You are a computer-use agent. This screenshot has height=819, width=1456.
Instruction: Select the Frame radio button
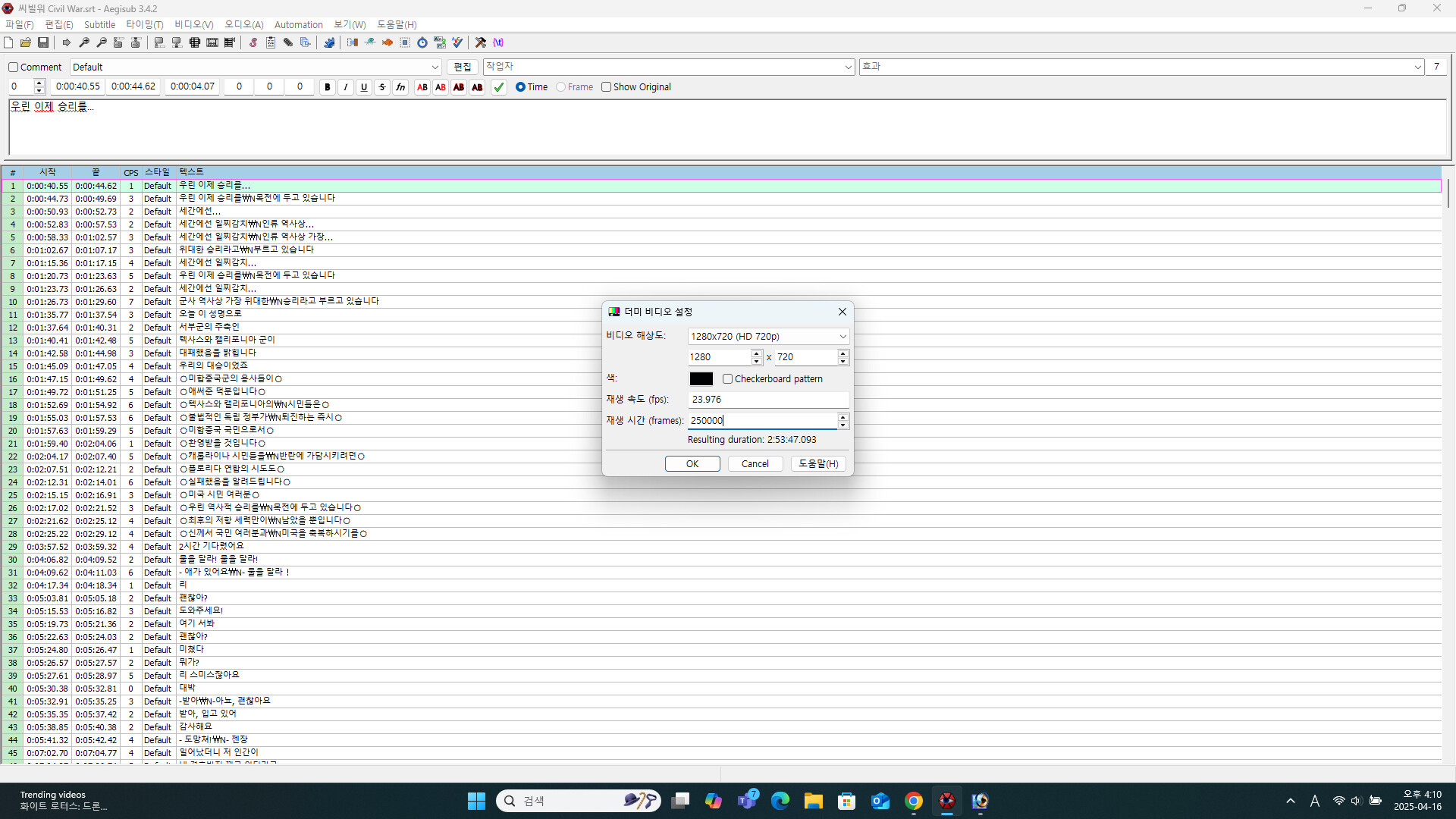(561, 87)
